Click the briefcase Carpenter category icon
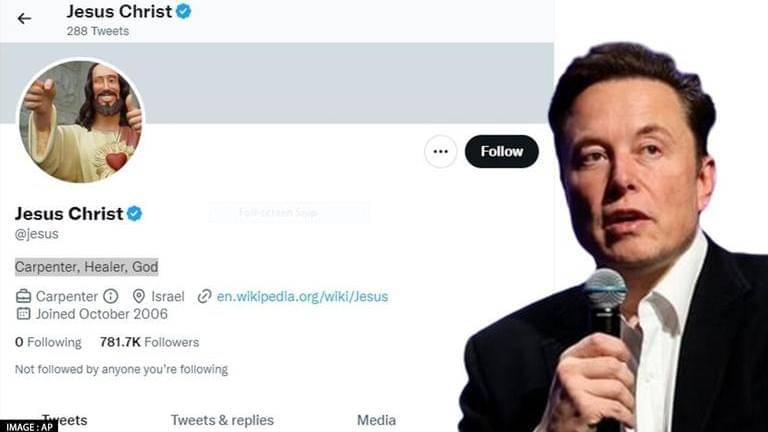This screenshot has height=432, width=768. pyautogui.click(x=24, y=296)
